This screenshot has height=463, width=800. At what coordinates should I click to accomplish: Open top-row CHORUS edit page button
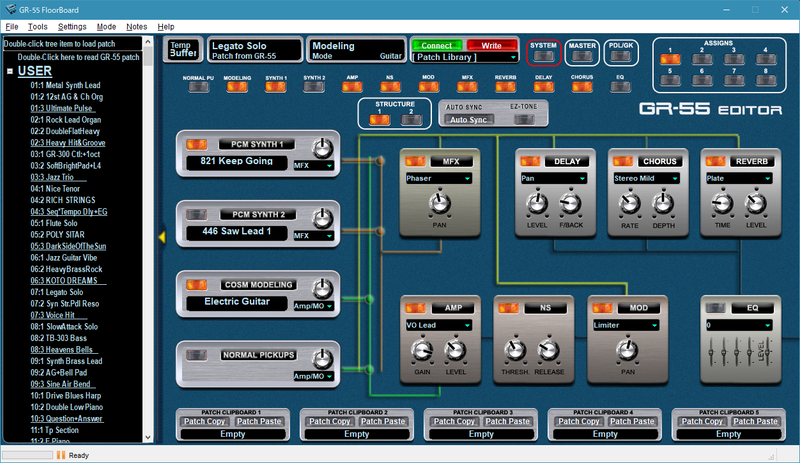tap(582, 87)
